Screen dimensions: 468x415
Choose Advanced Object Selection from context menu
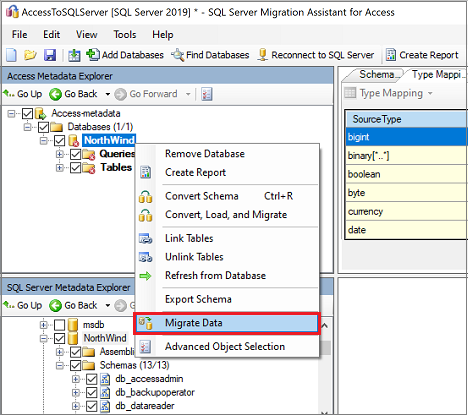[227, 347]
